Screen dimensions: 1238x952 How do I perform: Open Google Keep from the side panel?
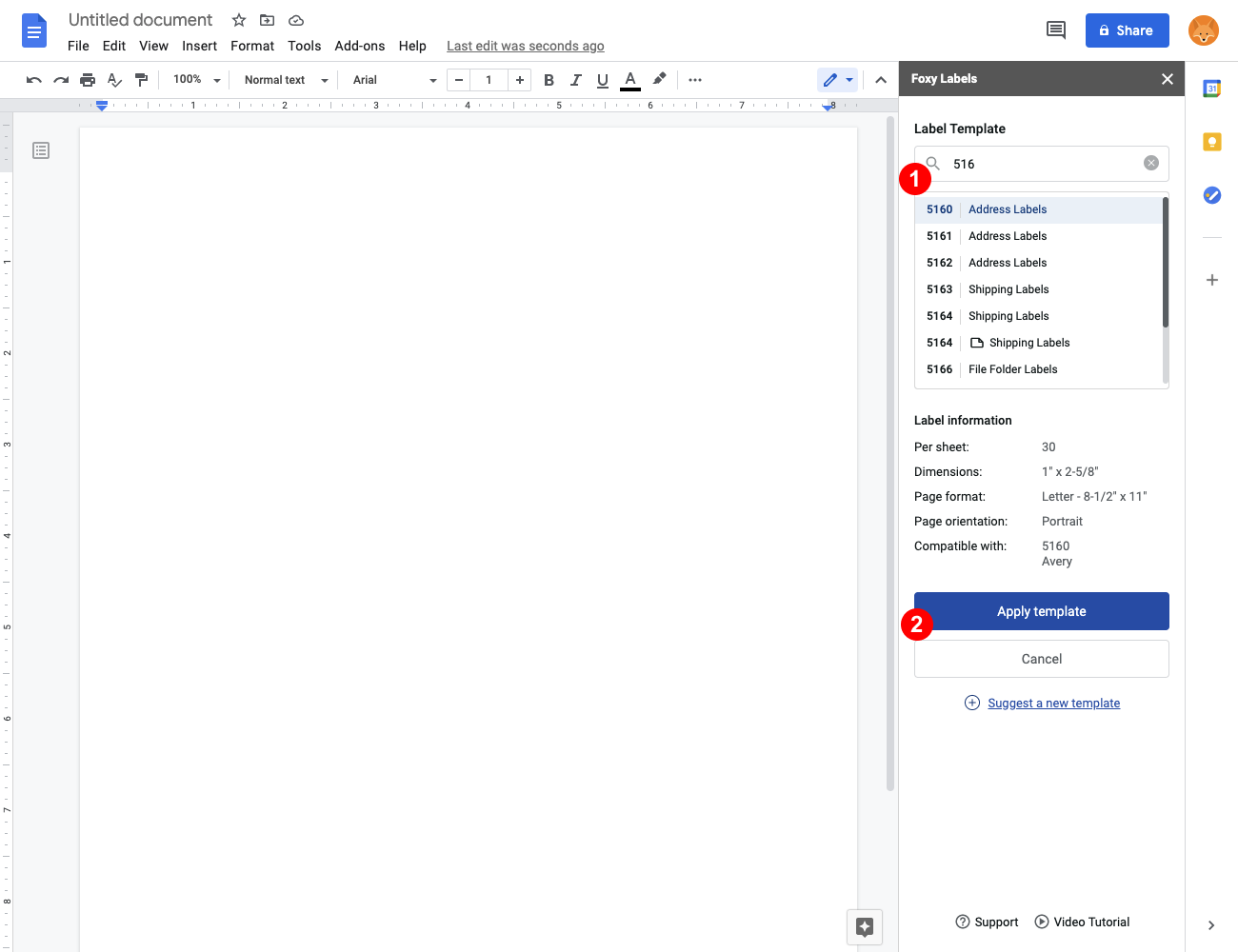1211,141
